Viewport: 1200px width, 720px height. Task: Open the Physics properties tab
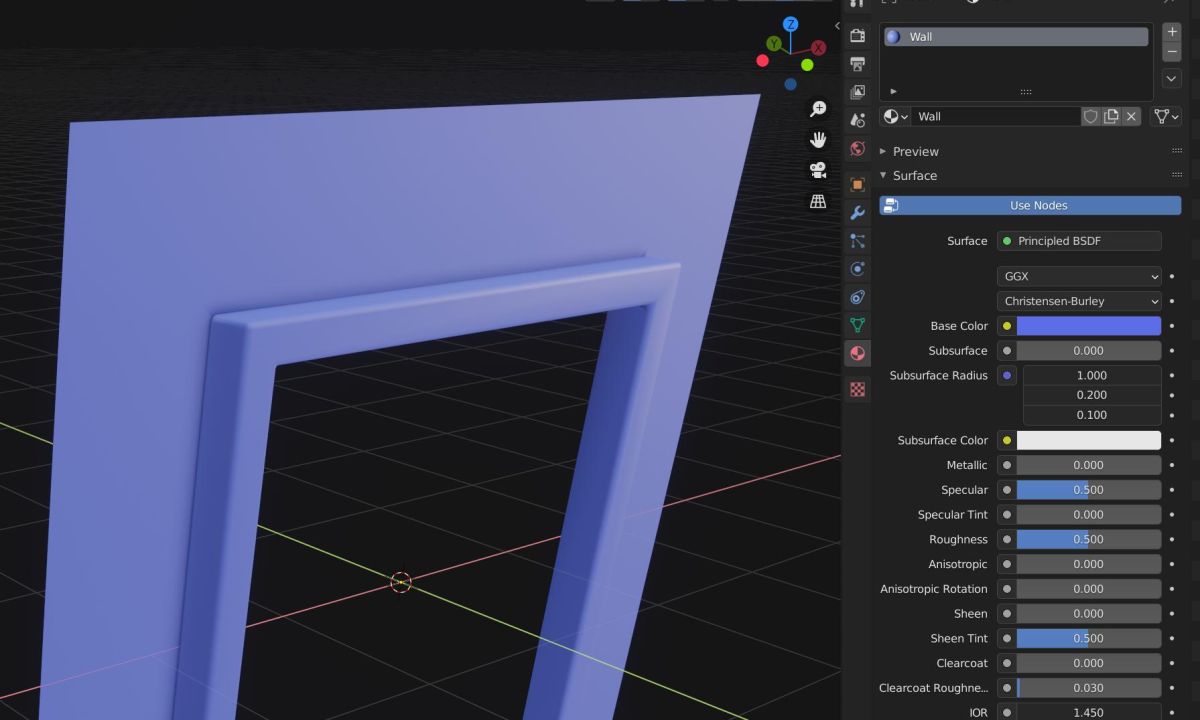pos(857,269)
